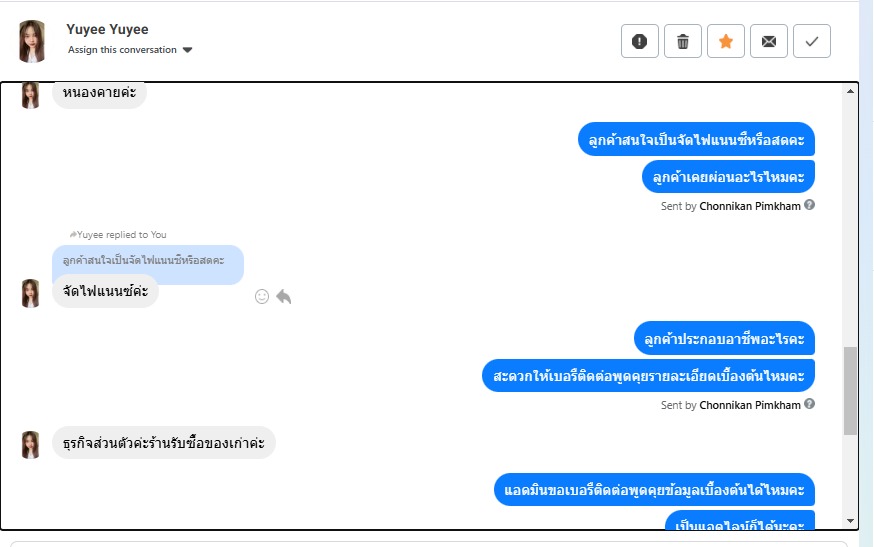The width and height of the screenshot is (874, 547).
Task: Mark the conversation done with the checkmark
Action: (x=812, y=41)
